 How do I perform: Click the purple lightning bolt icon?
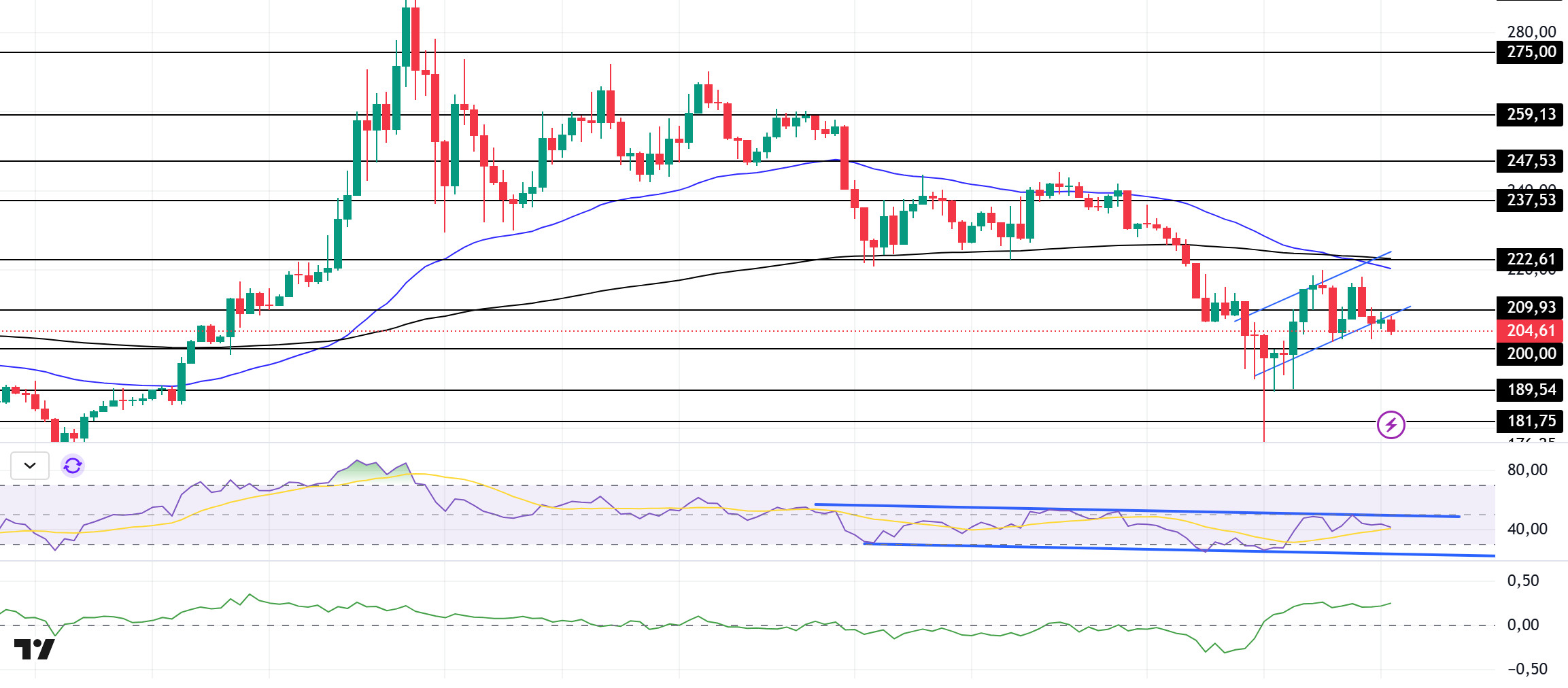tap(1391, 425)
